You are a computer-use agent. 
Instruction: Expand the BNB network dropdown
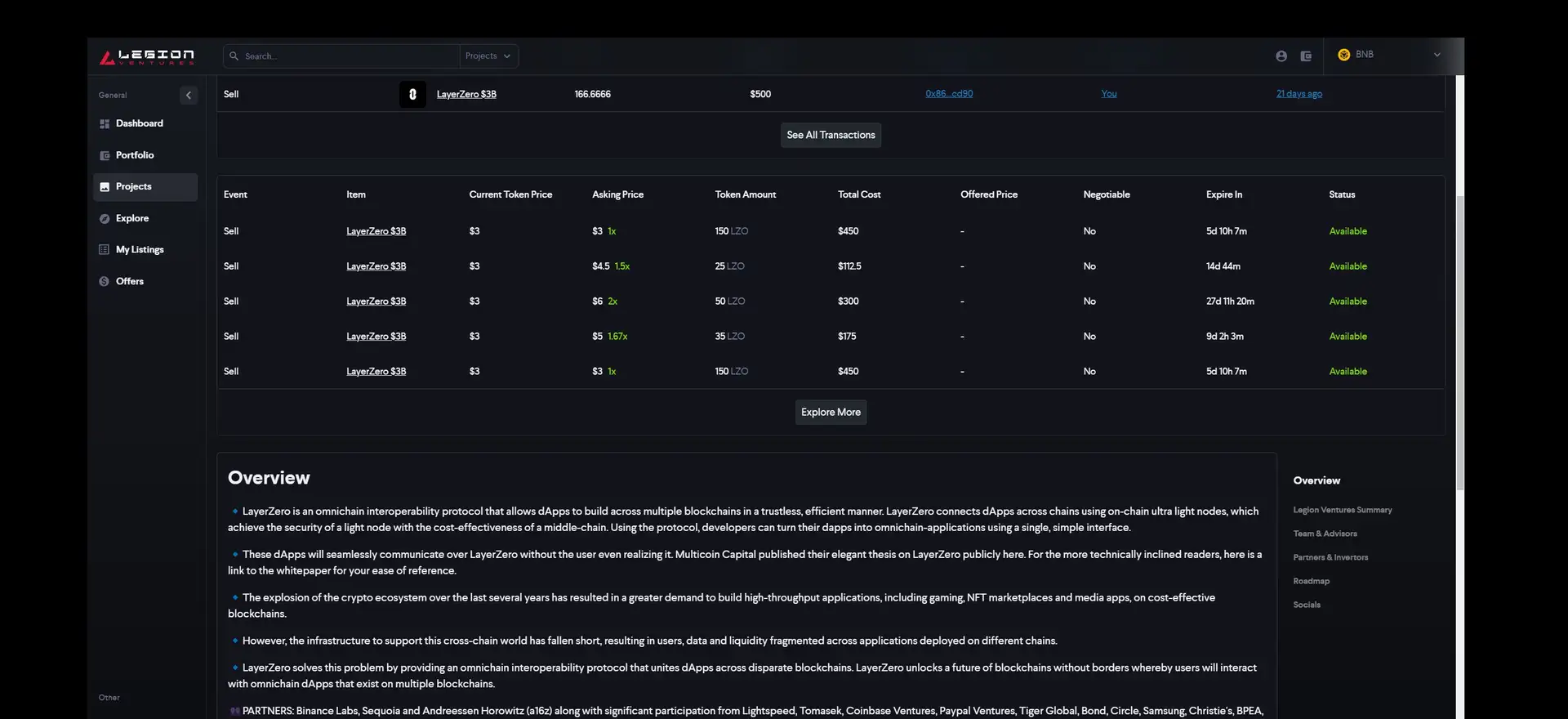[x=1437, y=55]
